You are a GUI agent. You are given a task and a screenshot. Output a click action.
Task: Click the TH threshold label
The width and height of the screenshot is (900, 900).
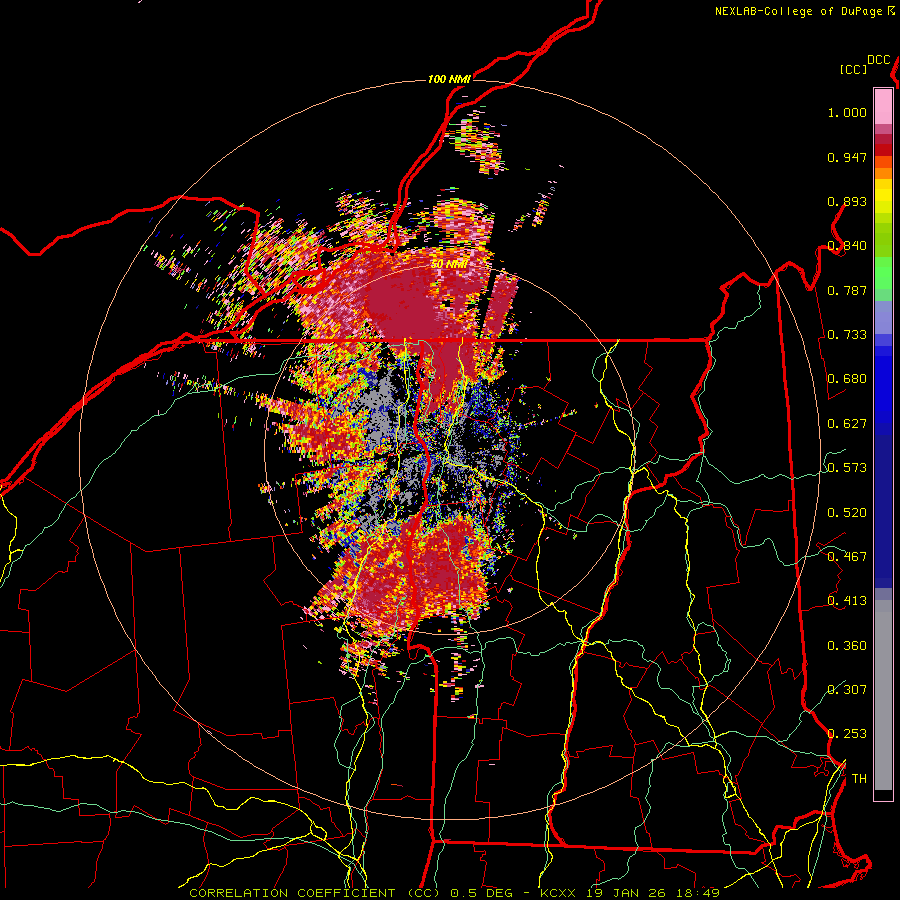pos(859,778)
